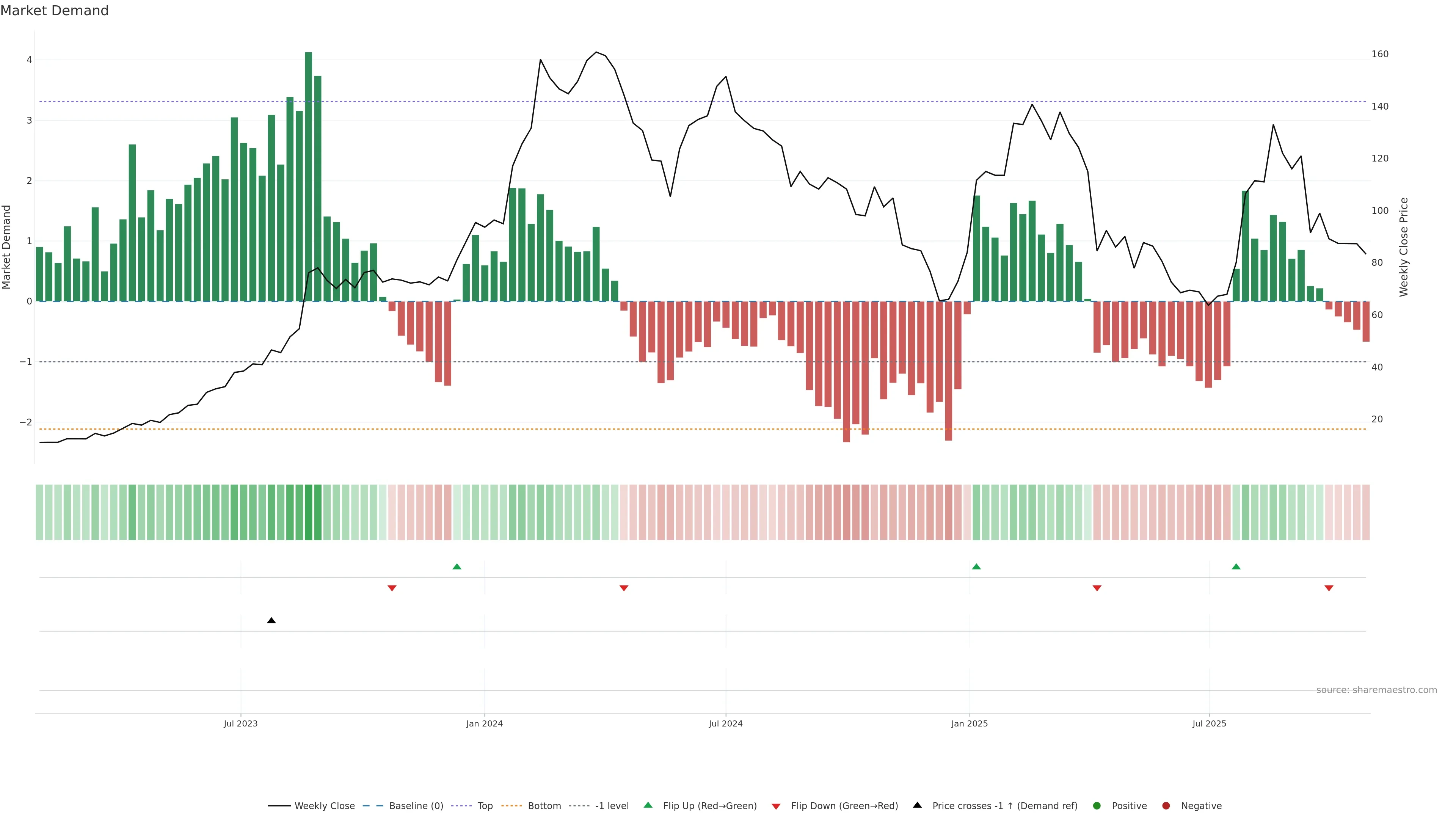Click the last red Flip Down marker on right
1456x819 pixels.
1329,588
